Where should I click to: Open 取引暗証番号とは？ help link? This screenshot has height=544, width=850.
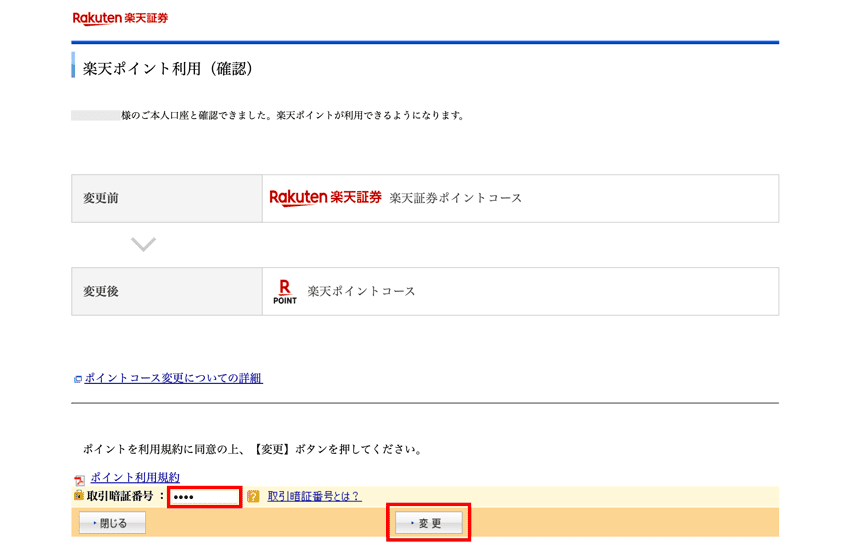[x=314, y=496]
